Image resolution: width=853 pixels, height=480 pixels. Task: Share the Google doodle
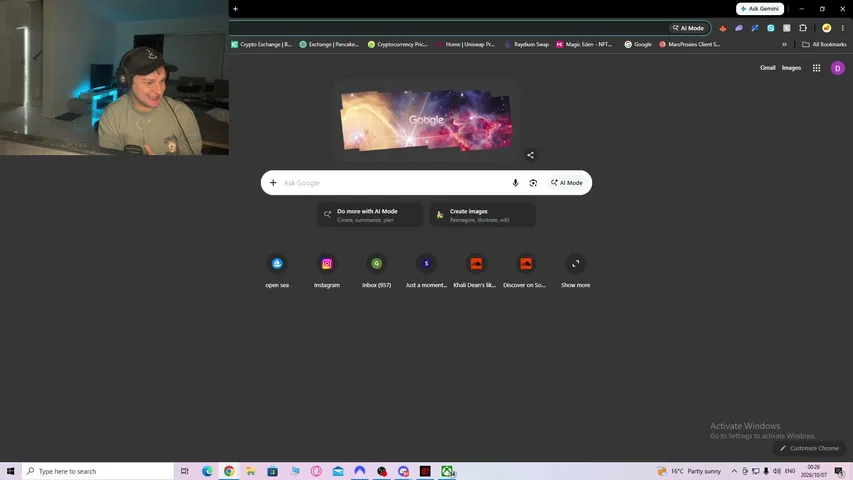coord(530,155)
